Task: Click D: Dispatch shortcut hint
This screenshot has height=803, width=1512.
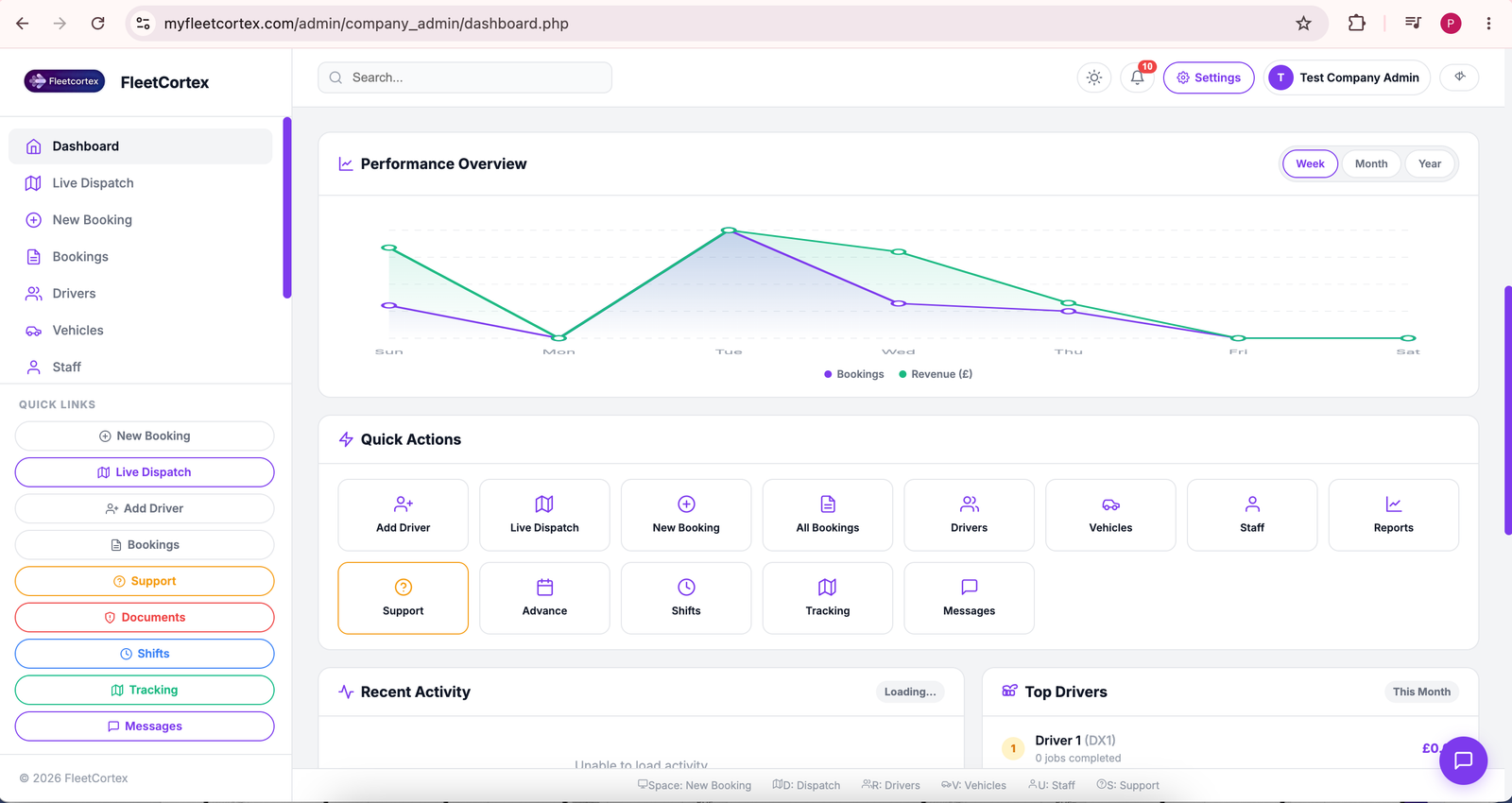Action: click(x=806, y=785)
